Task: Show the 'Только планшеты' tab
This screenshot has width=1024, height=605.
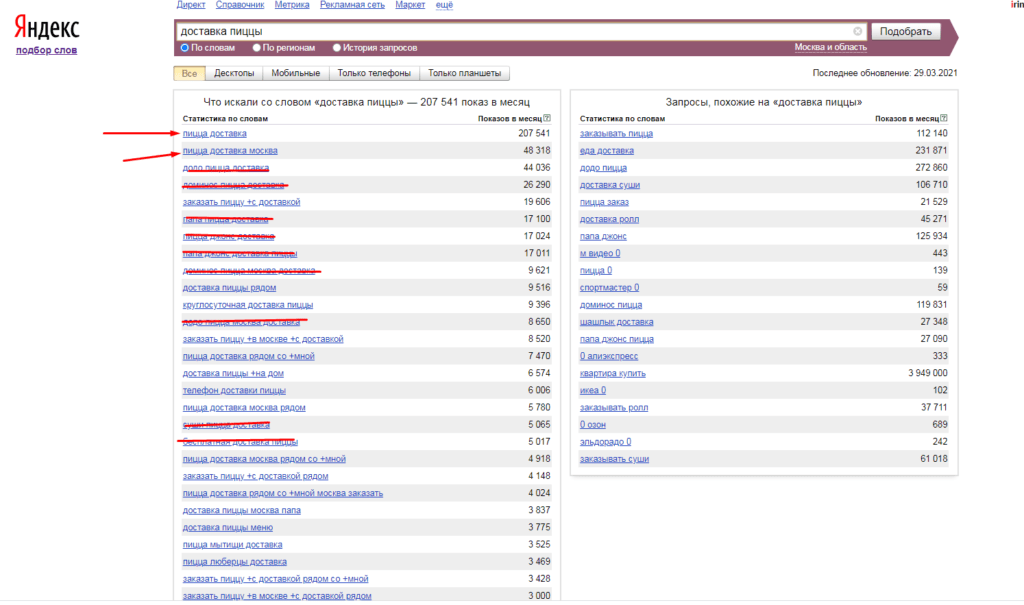Action: point(465,73)
